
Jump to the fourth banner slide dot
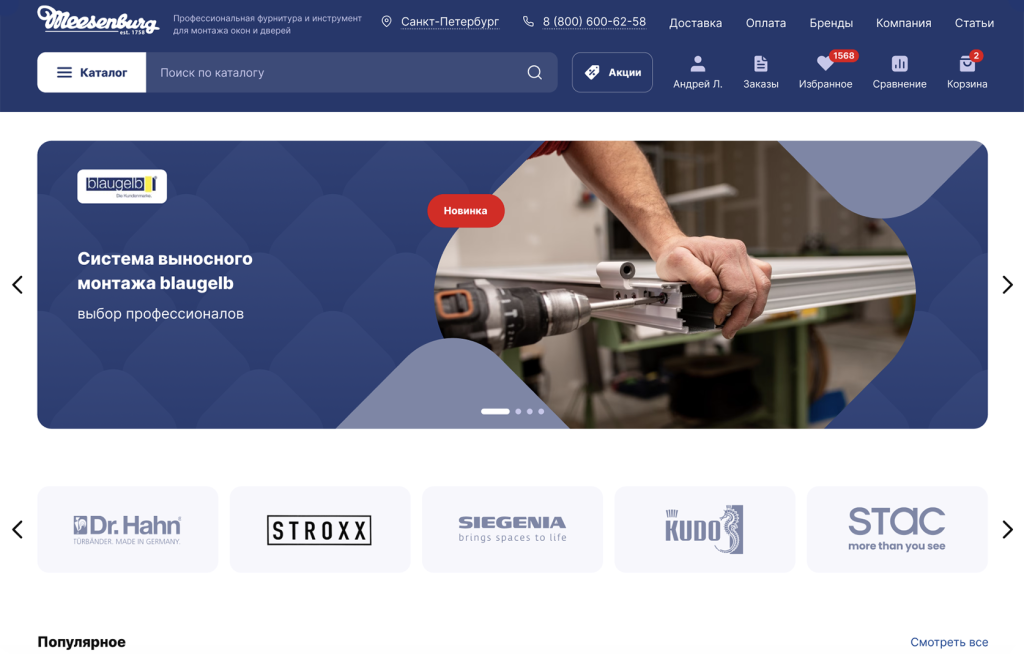[541, 411]
